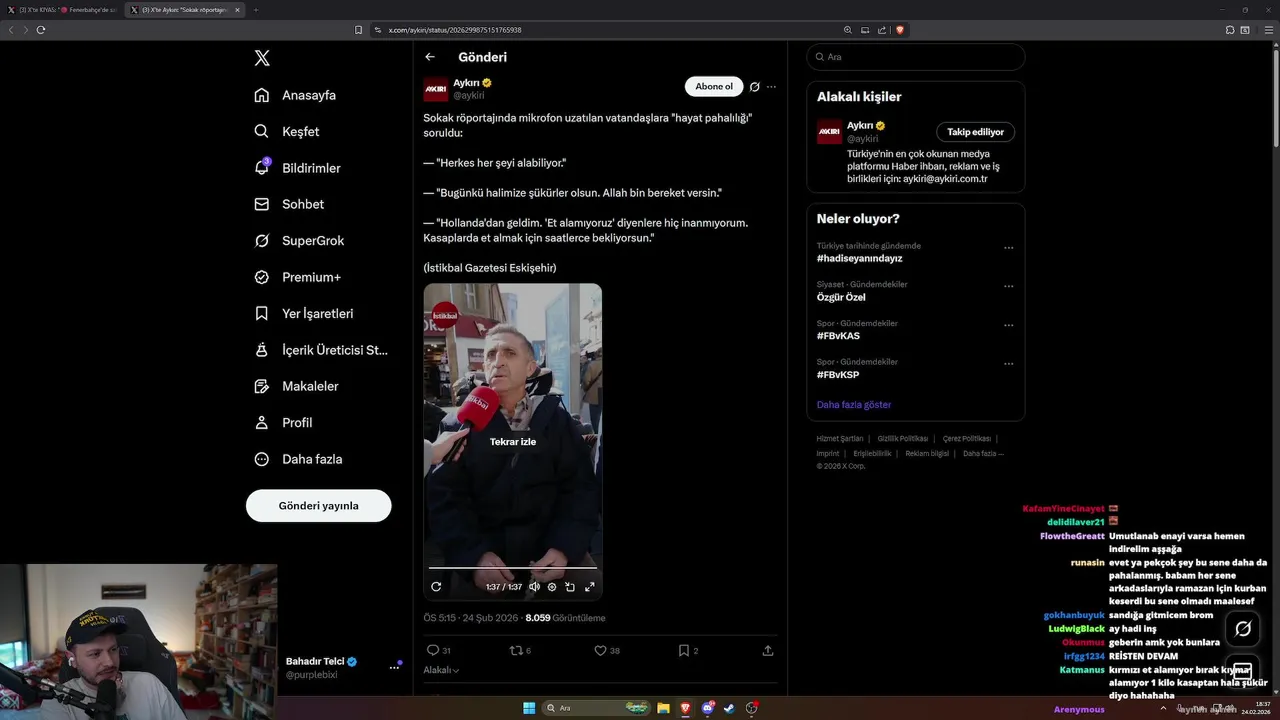1280x720 pixels.
Task: Open Keşfet explore page
Action: 287,131
